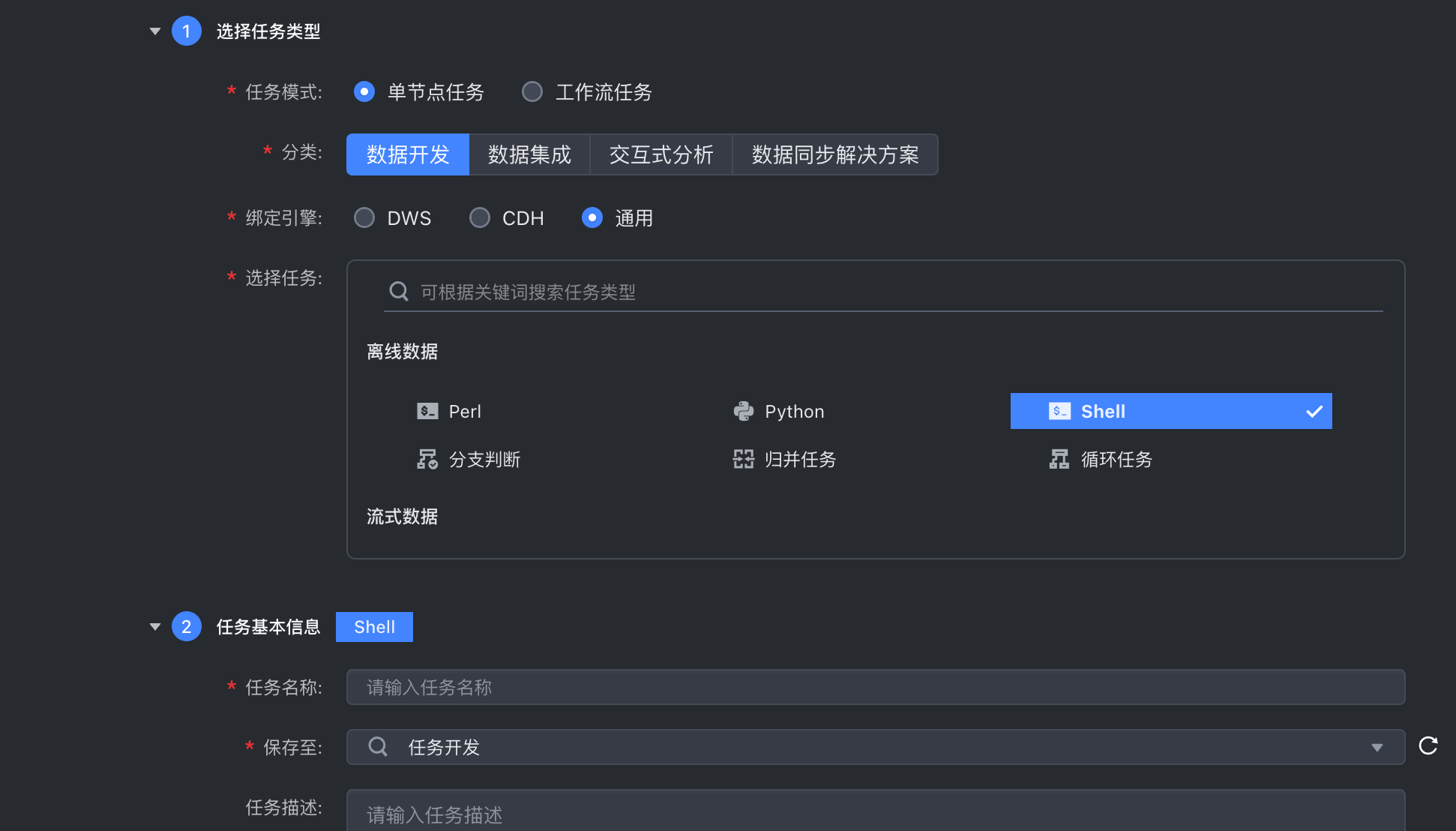Click the 循环任务 loop icon
Image resolution: width=1456 pixels, height=831 pixels.
pyautogui.click(x=1059, y=459)
